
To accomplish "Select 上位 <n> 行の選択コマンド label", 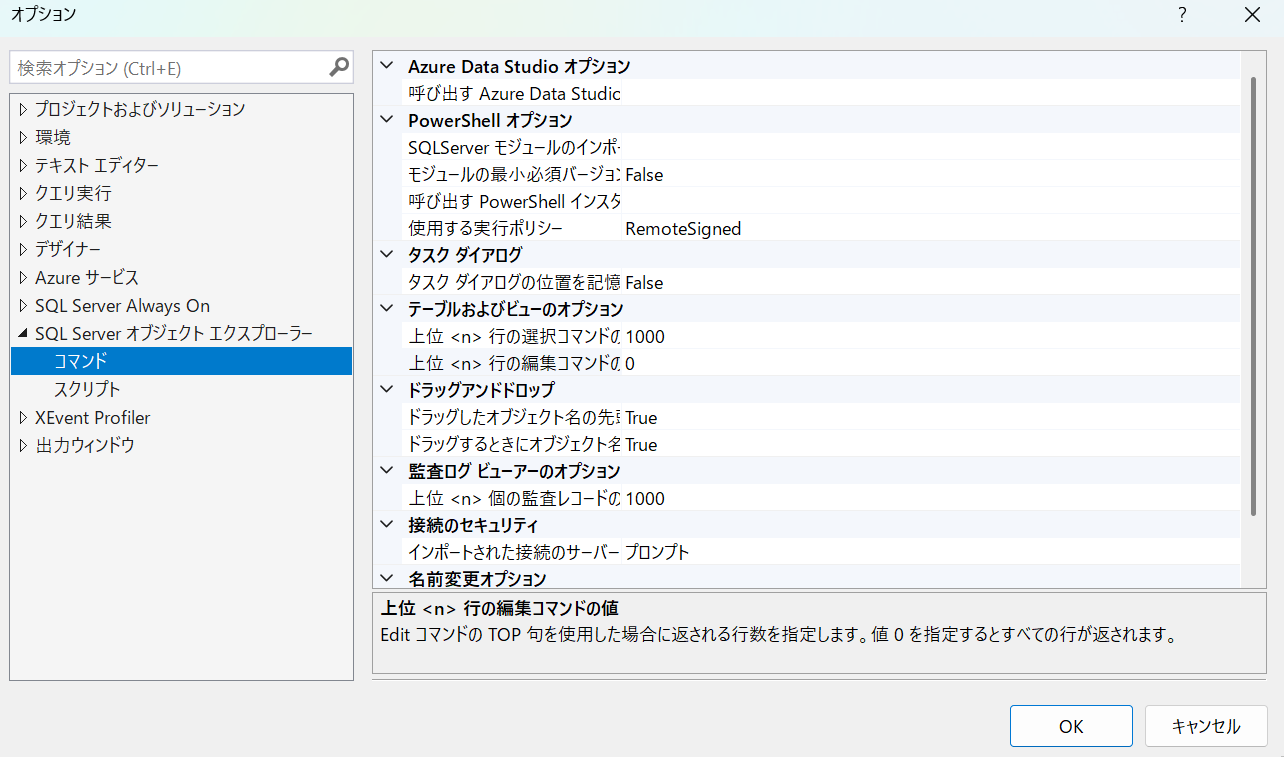I will tap(514, 336).
